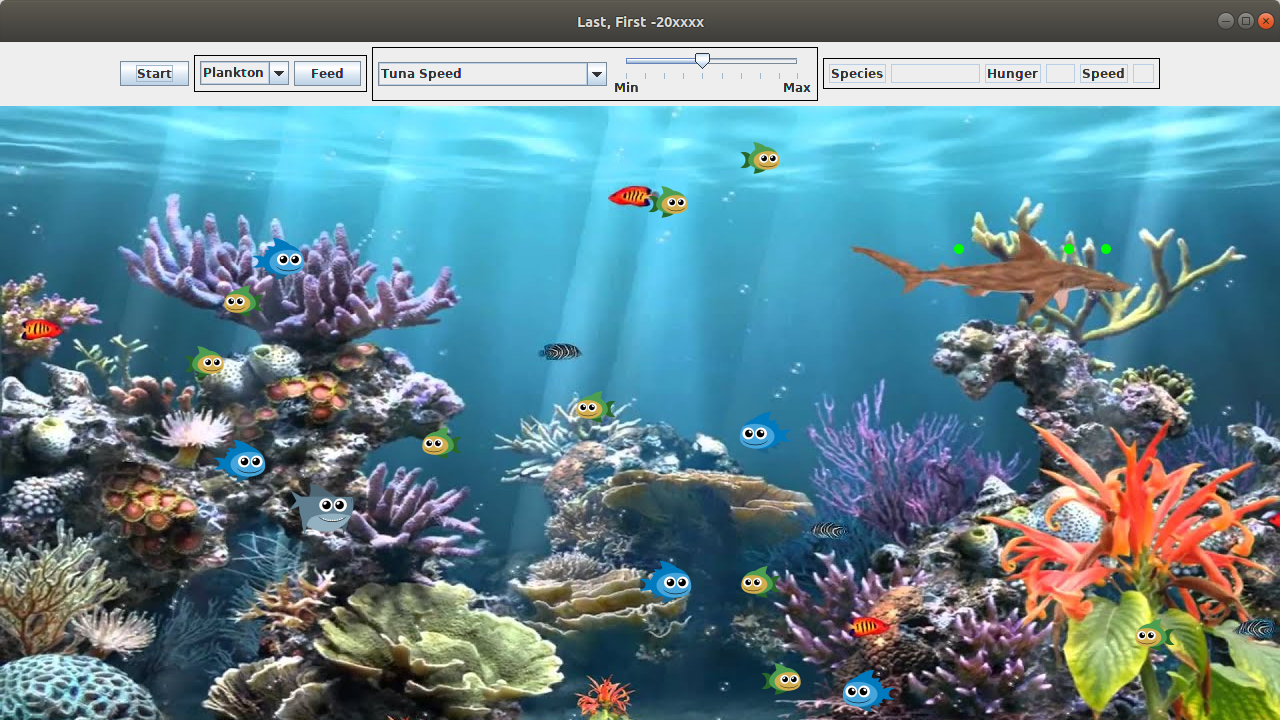Select green fish hiding behind green leaf

point(1151,634)
